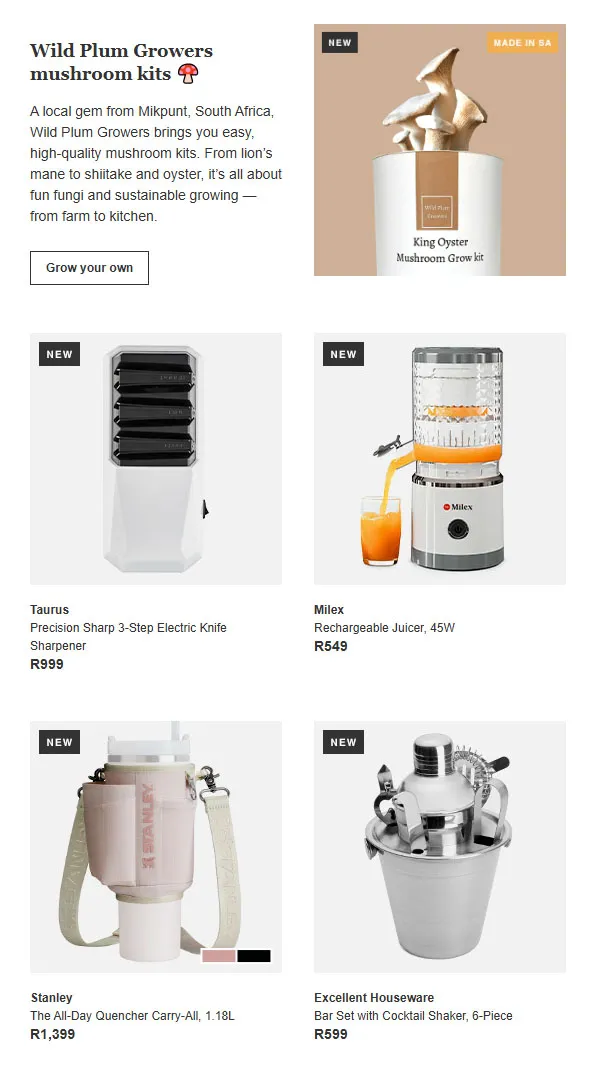
Task: View the cocktail shaker bar set image
Action: coord(440,847)
